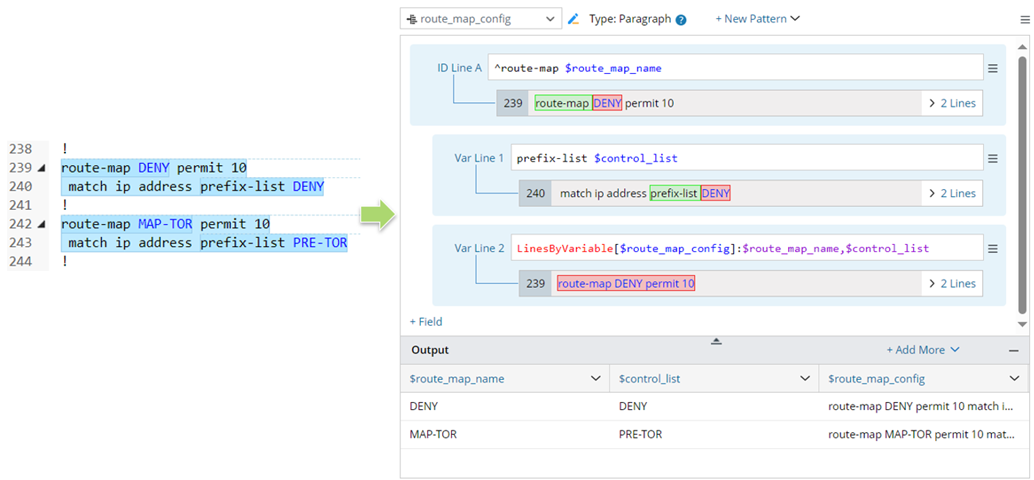This screenshot has height=480, width=1034.
Task: Open the route_map_config variable dropdown
Action: [x=480, y=19]
